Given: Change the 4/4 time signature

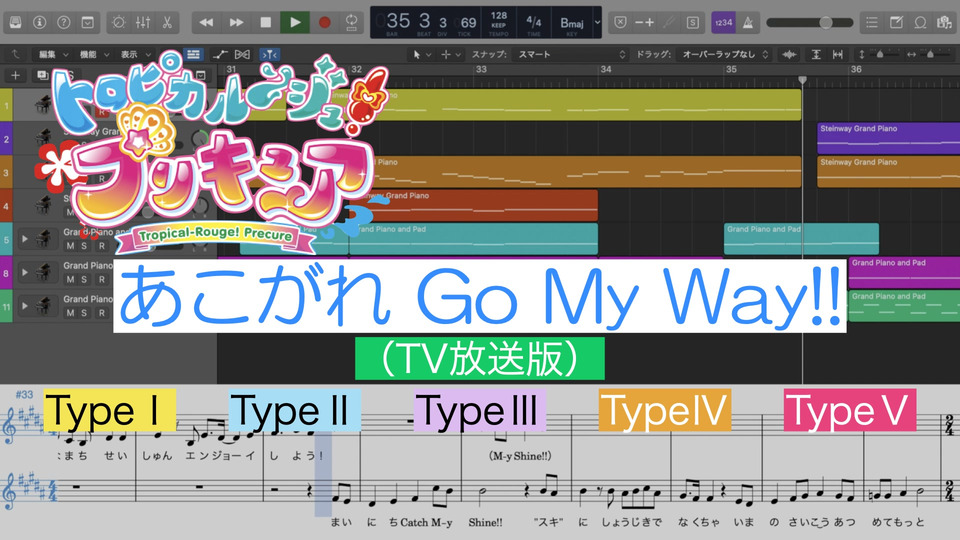Looking at the screenshot, I should 534,21.
